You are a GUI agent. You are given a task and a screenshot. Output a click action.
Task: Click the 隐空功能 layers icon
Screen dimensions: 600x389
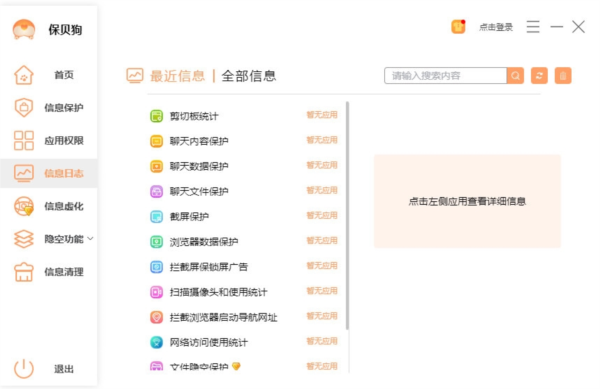tap(24, 239)
